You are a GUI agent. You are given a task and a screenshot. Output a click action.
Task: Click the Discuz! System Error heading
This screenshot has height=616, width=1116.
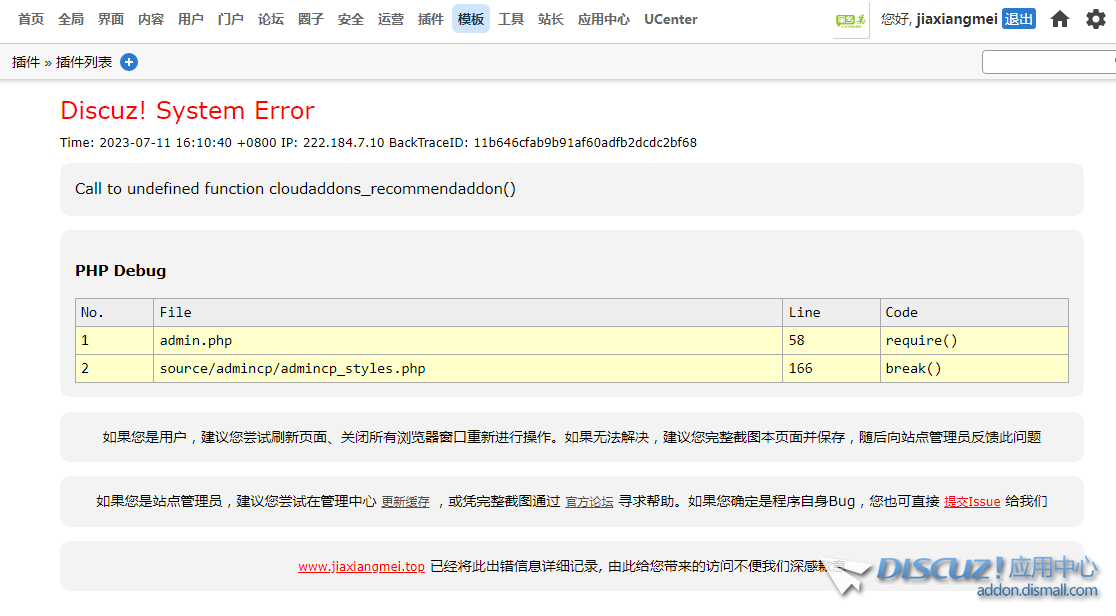click(x=187, y=110)
